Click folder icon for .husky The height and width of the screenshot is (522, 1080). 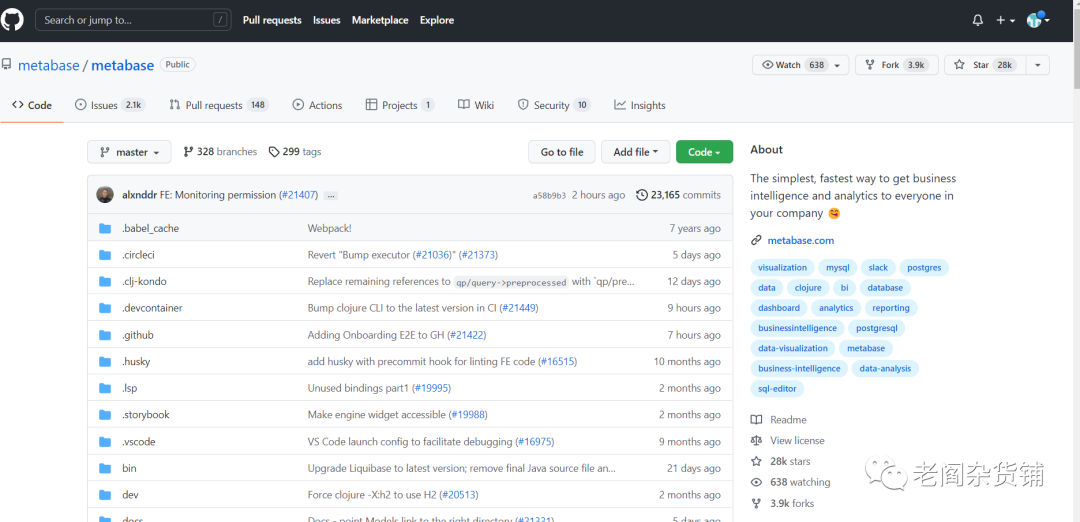pyautogui.click(x=105, y=362)
